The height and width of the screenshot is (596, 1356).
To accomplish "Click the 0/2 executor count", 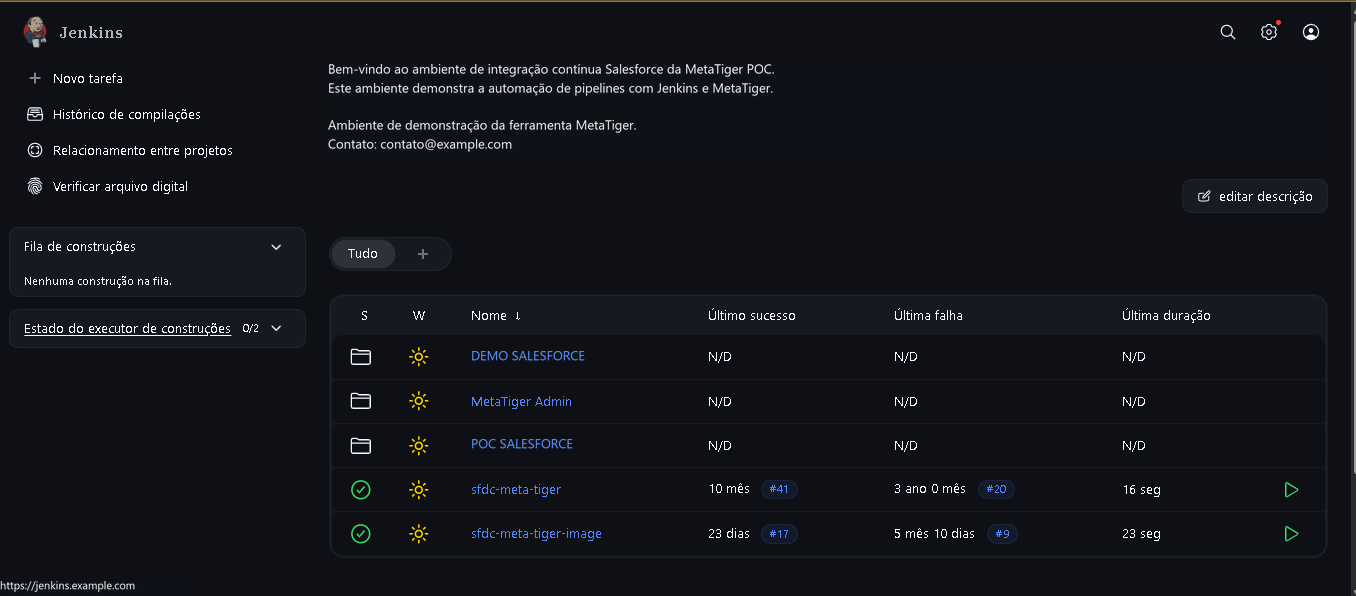I will [x=250, y=328].
